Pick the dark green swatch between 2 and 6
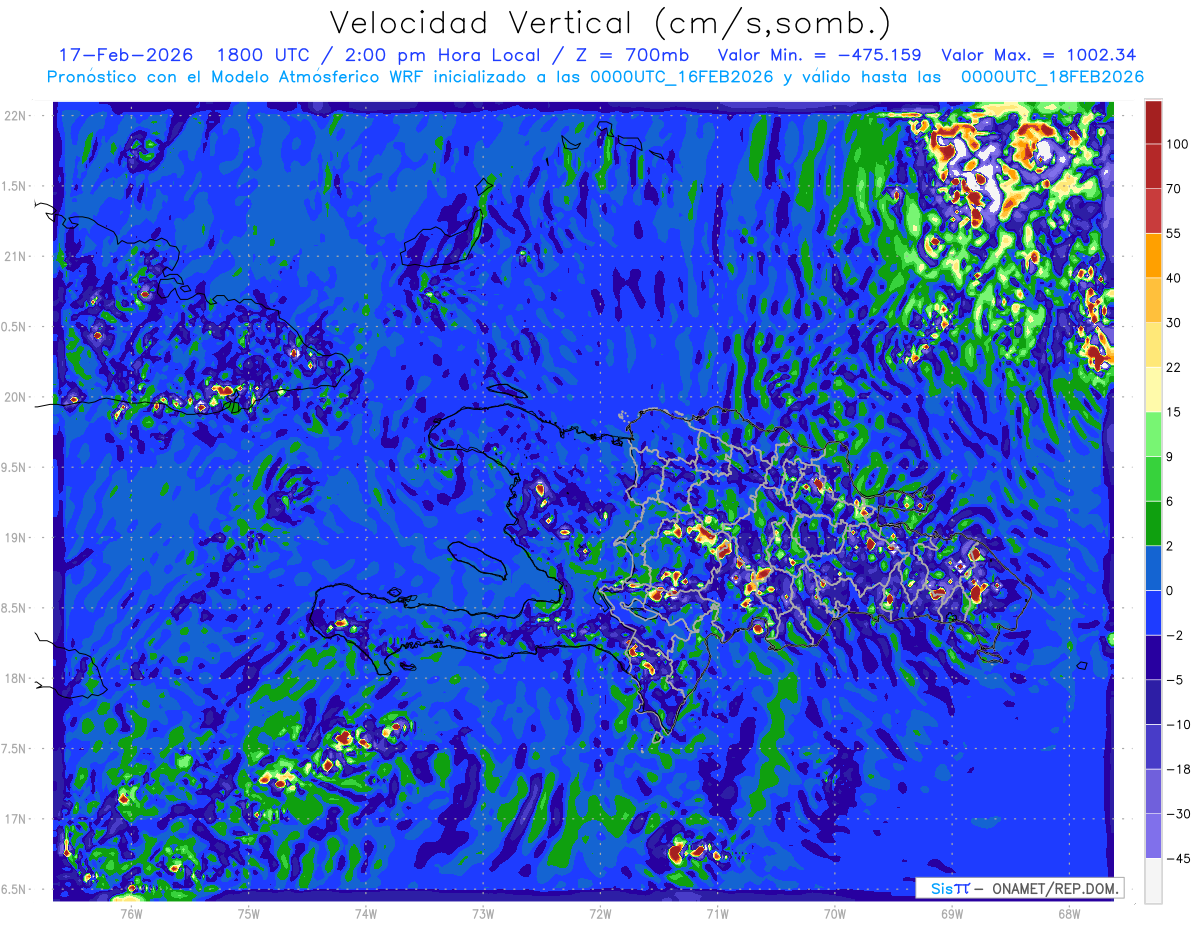The width and height of the screenshot is (1200, 927). [x=1153, y=524]
